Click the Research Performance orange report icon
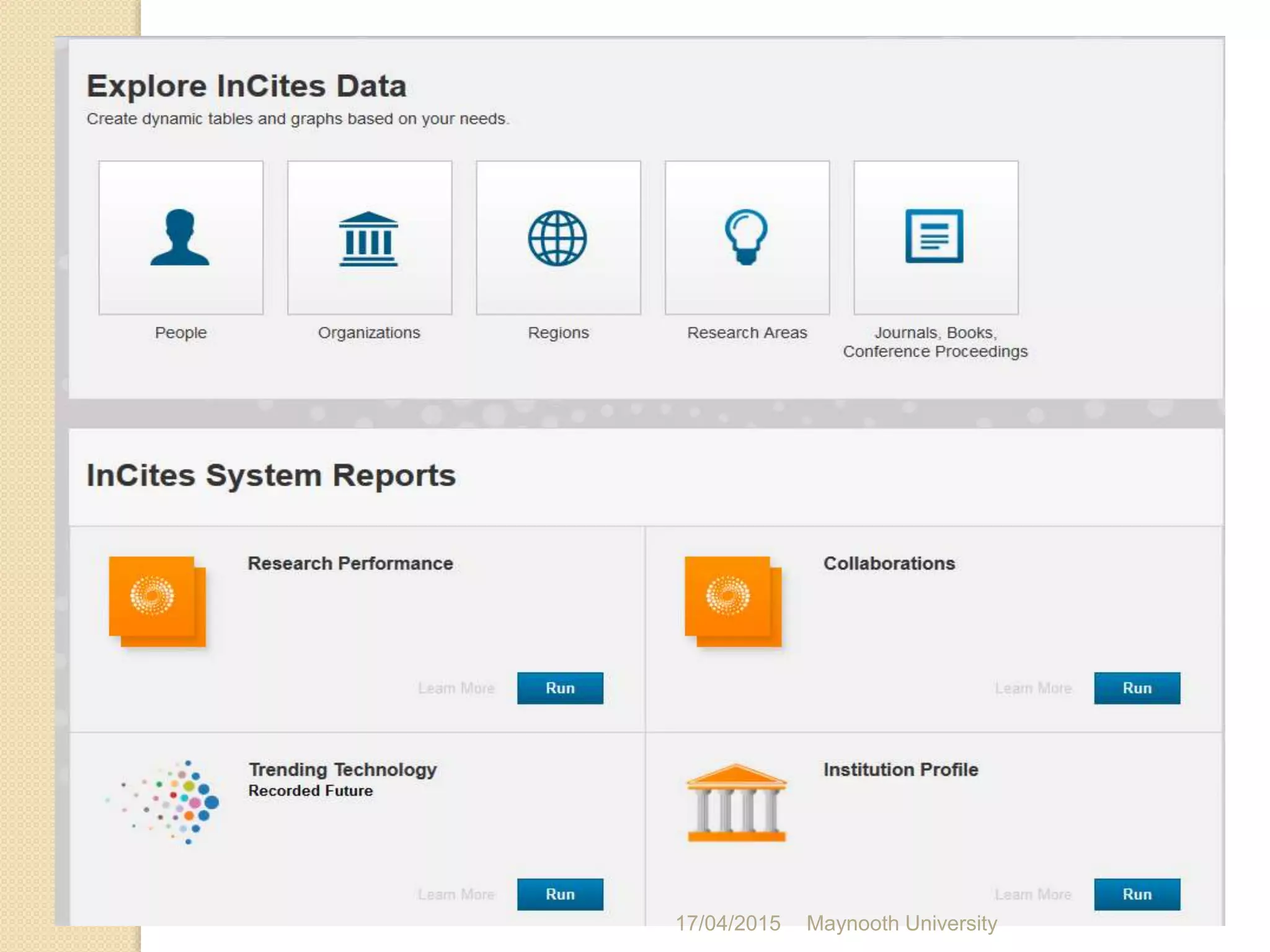 tap(157, 601)
